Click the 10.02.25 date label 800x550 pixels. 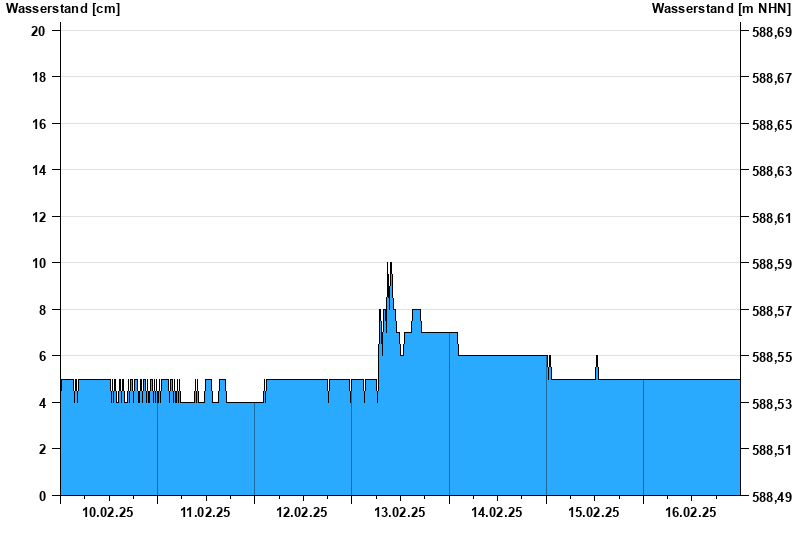pyautogui.click(x=108, y=512)
